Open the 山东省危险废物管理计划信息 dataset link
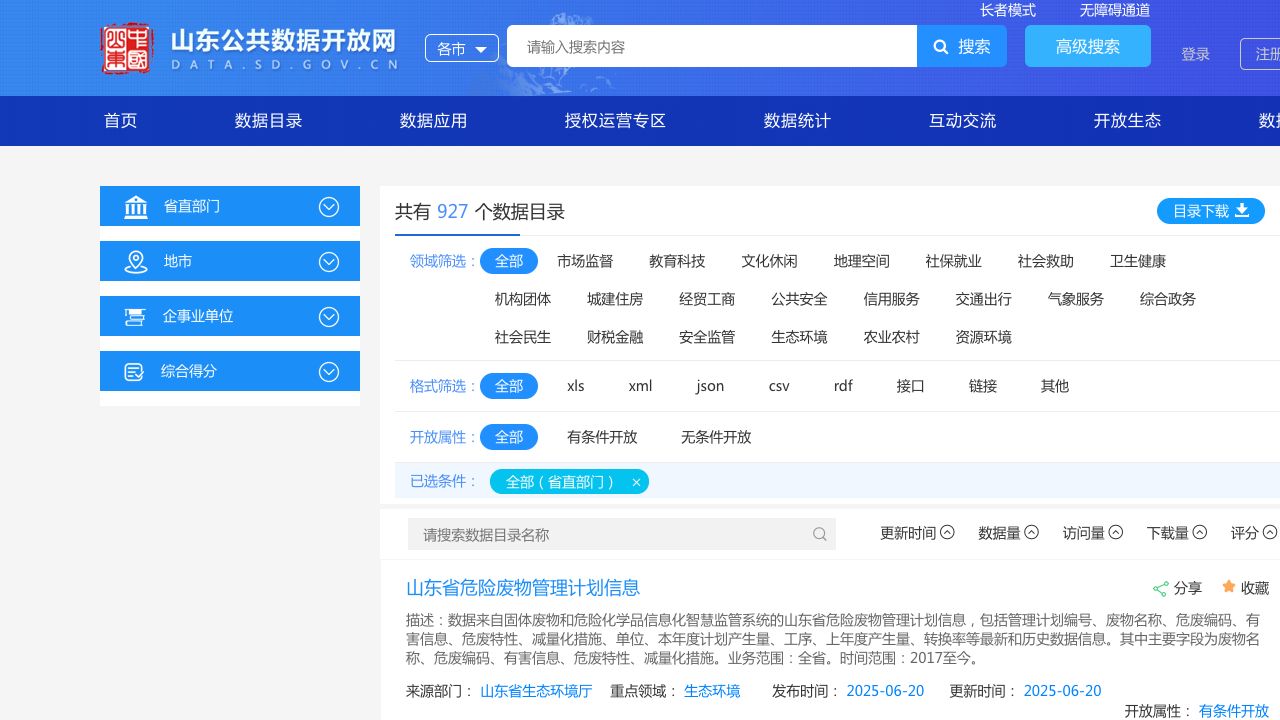 pyautogui.click(x=522, y=588)
